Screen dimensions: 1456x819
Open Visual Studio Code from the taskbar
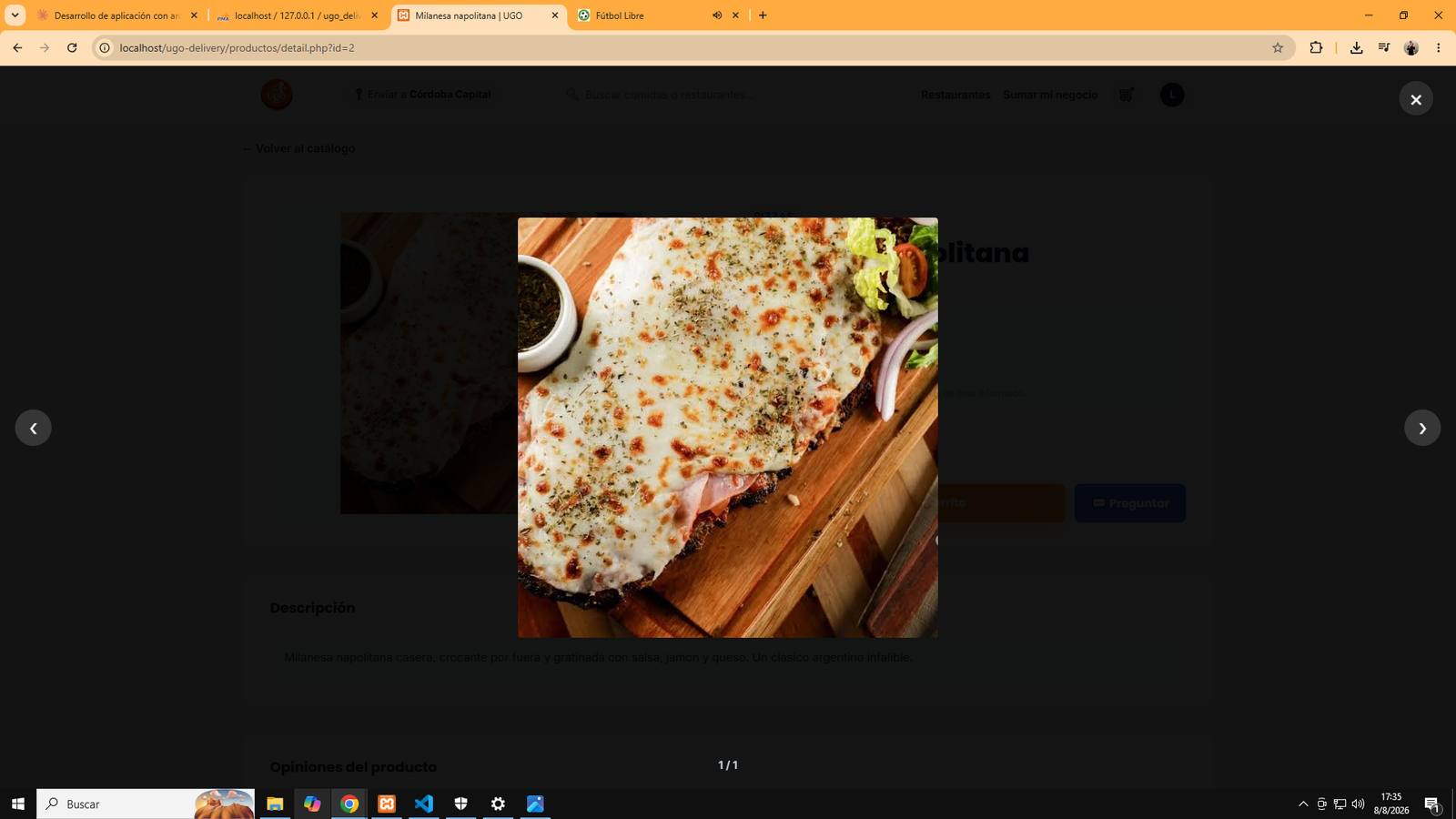point(424,804)
